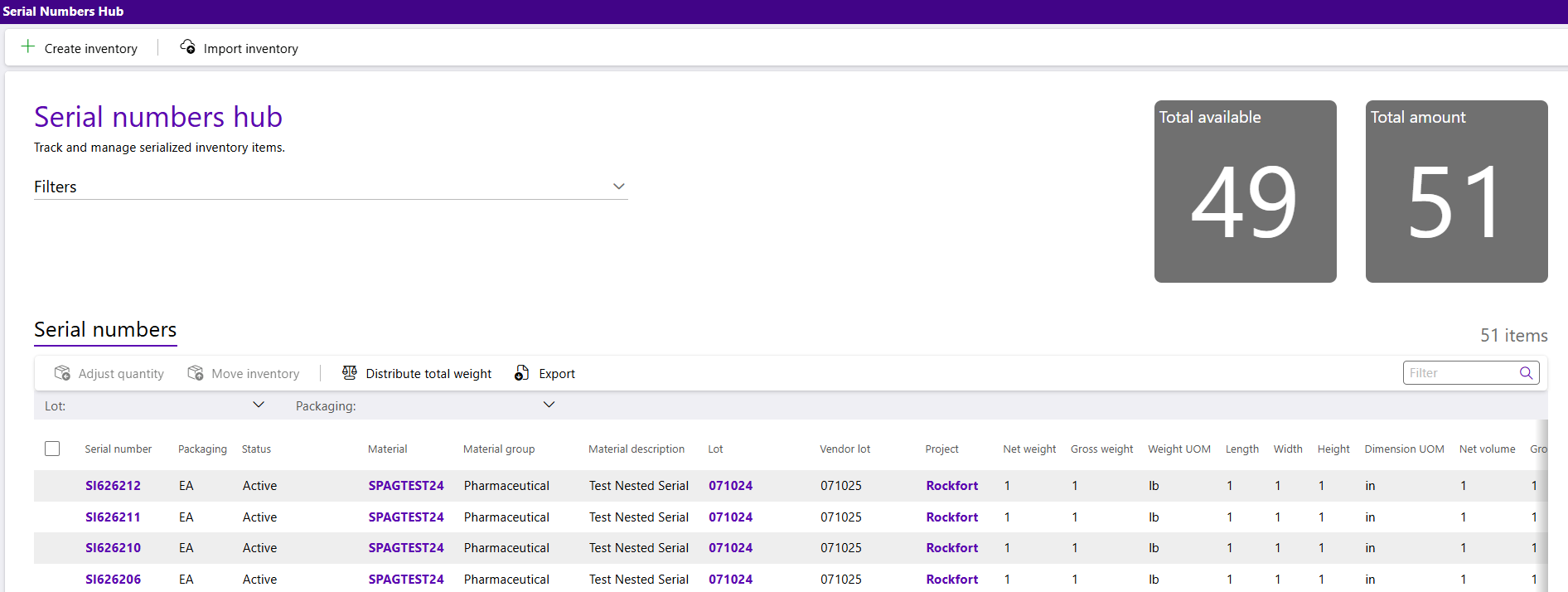Image resolution: width=1568 pixels, height=592 pixels.
Task: Sort by the Weight UOM column header
Action: pos(1178,449)
